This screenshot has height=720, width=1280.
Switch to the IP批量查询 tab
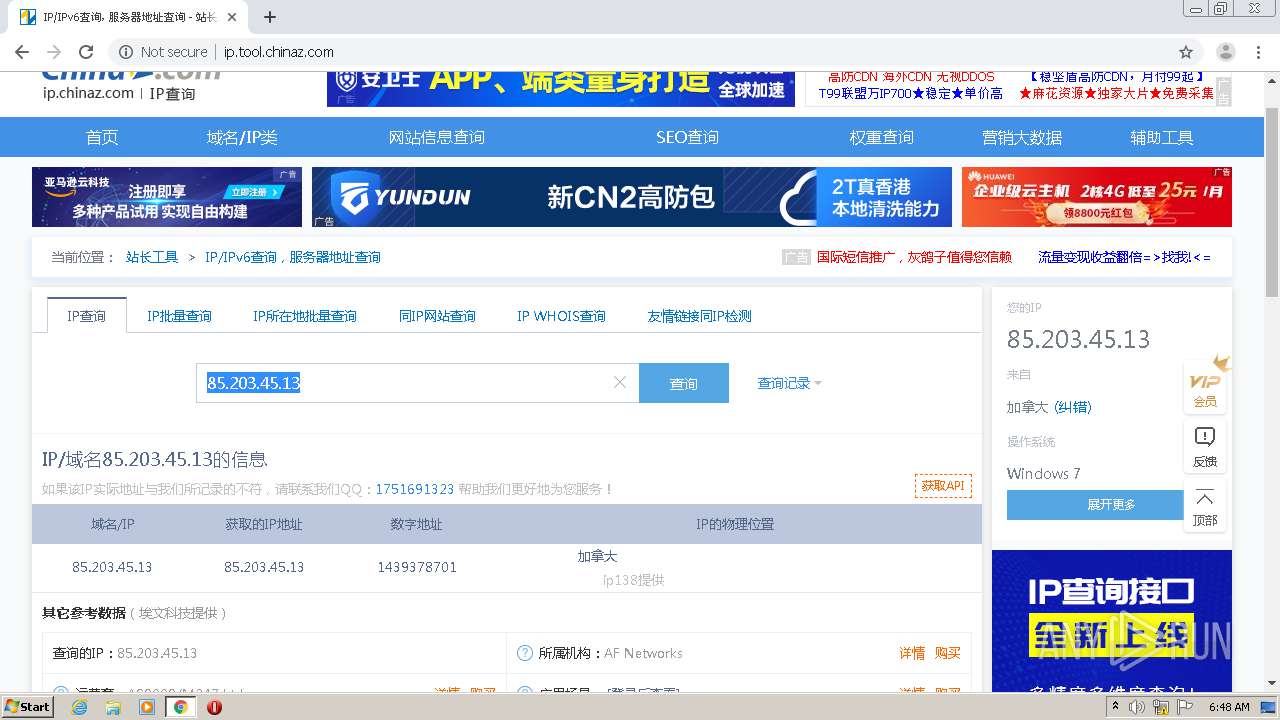click(x=180, y=316)
